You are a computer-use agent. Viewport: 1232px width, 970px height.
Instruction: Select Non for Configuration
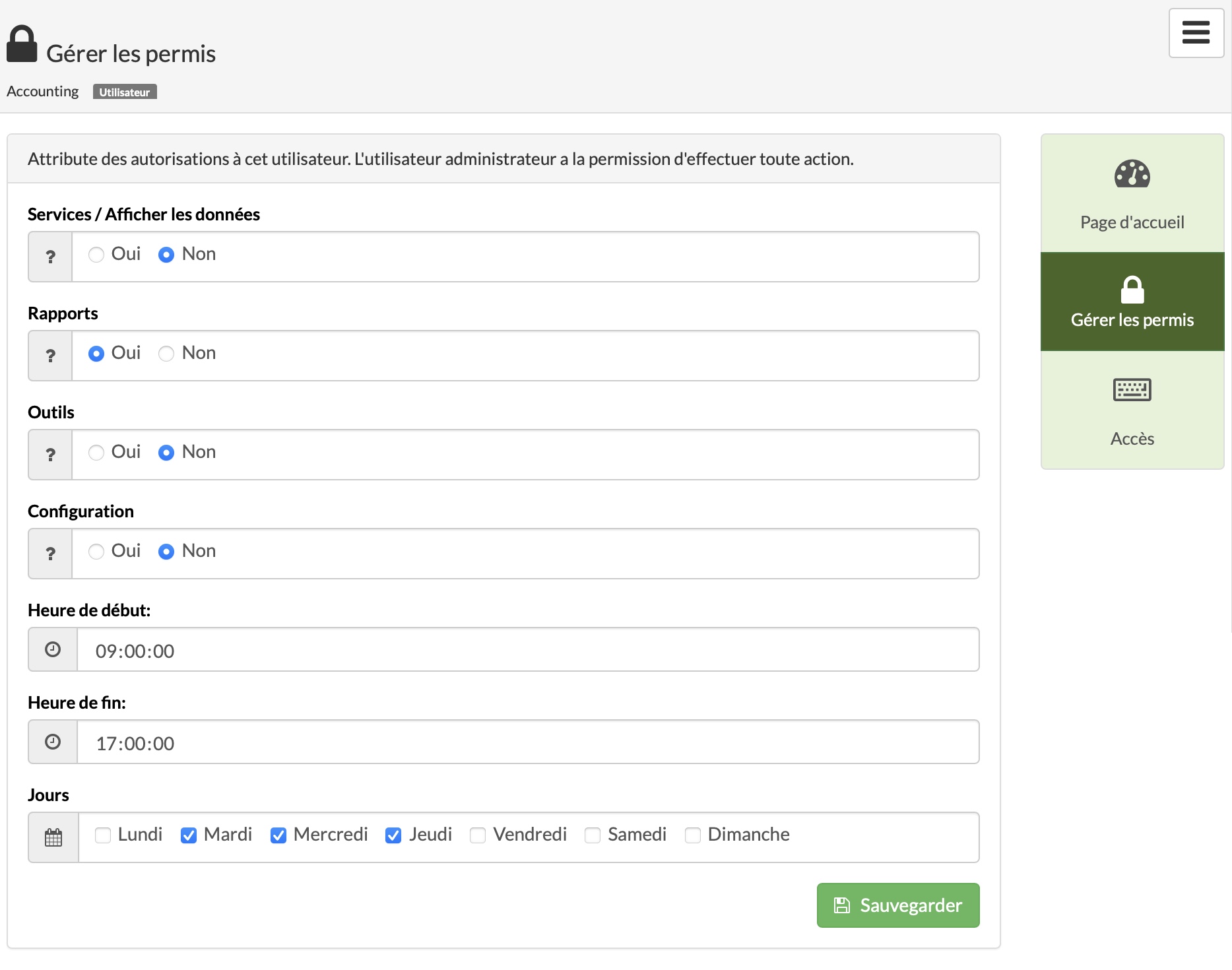(166, 552)
